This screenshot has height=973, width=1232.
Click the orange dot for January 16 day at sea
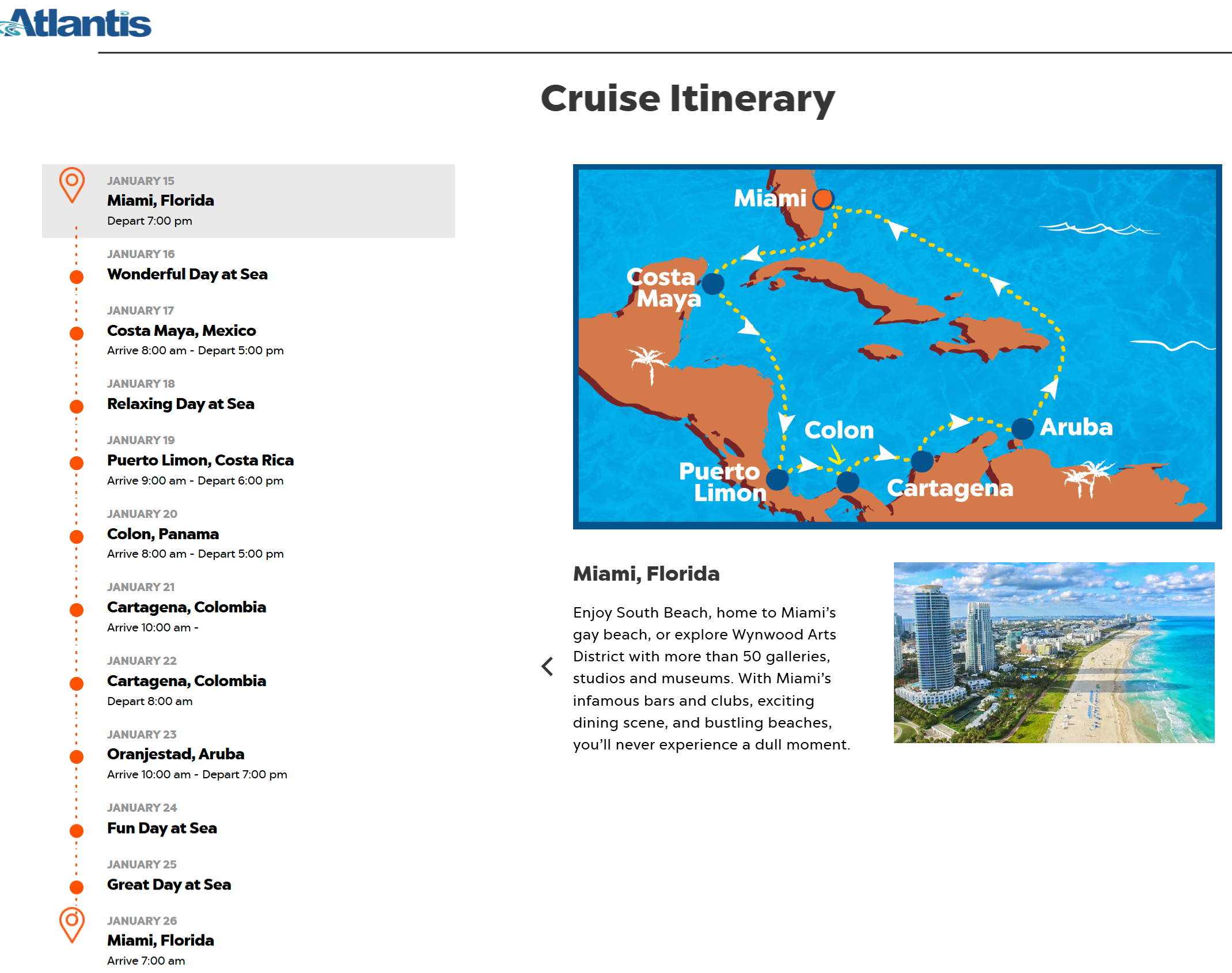pos(77,277)
